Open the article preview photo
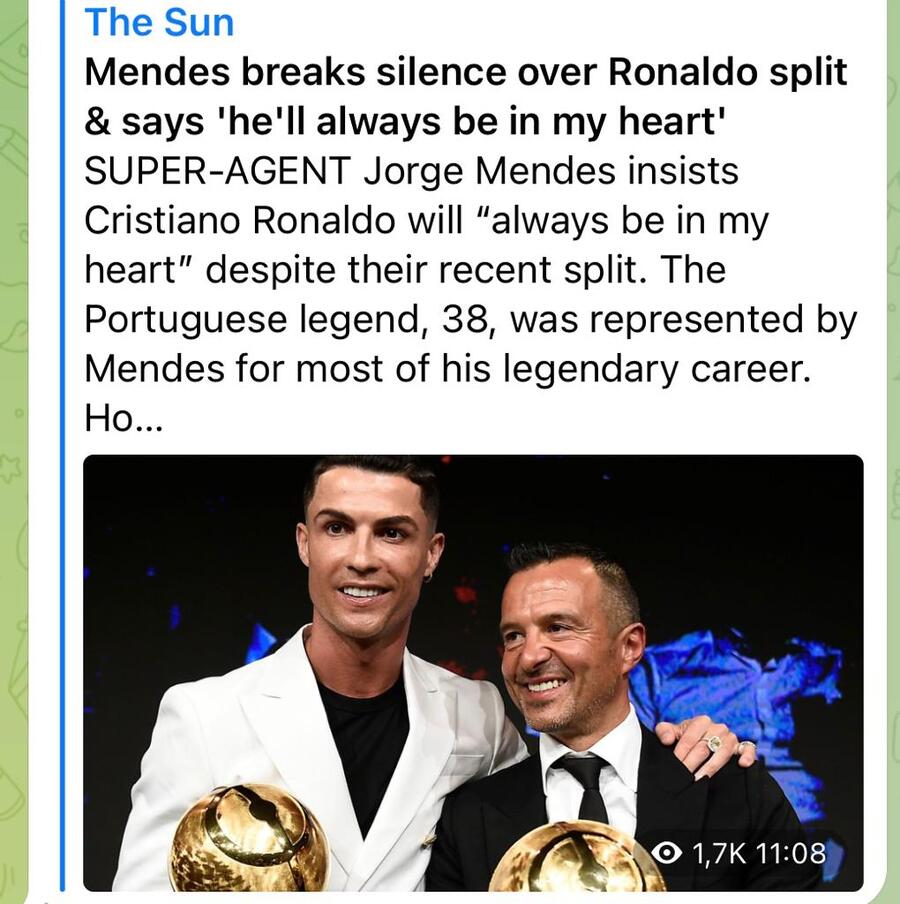The width and height of the screenshot is (900, 904). click(472, 600)
